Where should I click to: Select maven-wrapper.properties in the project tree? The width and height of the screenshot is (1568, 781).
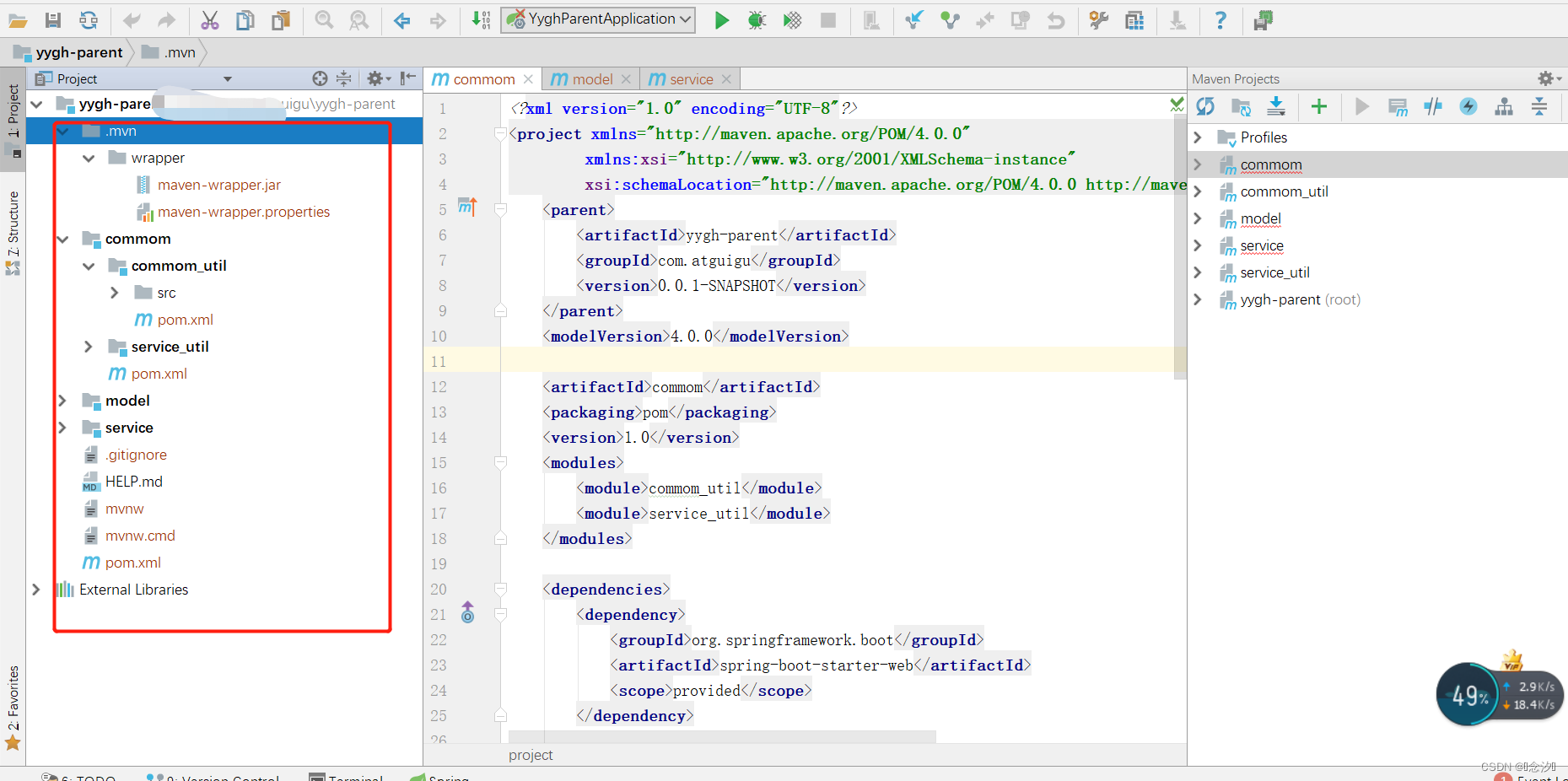[244, 212]
